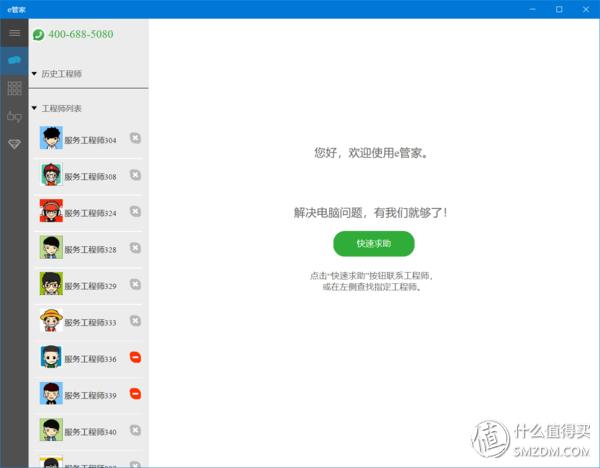Select the chat bubbles sidebar icon
Image resolution: width=600 pixels, height=468 pixels.
[x=15, y=60]
